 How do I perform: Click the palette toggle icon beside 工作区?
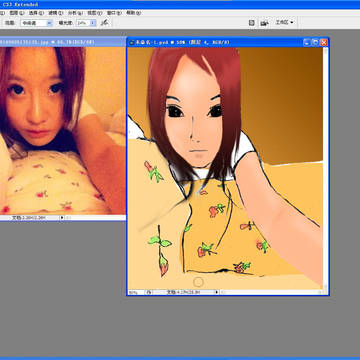click(x=265, y=23)
